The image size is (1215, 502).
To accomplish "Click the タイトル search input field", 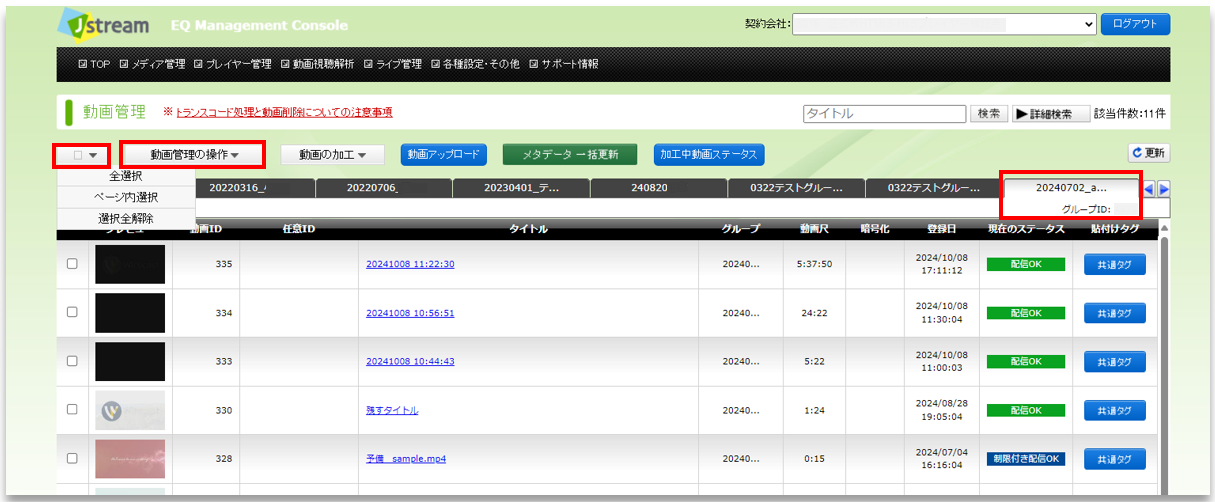I will (x=884, y=114).
